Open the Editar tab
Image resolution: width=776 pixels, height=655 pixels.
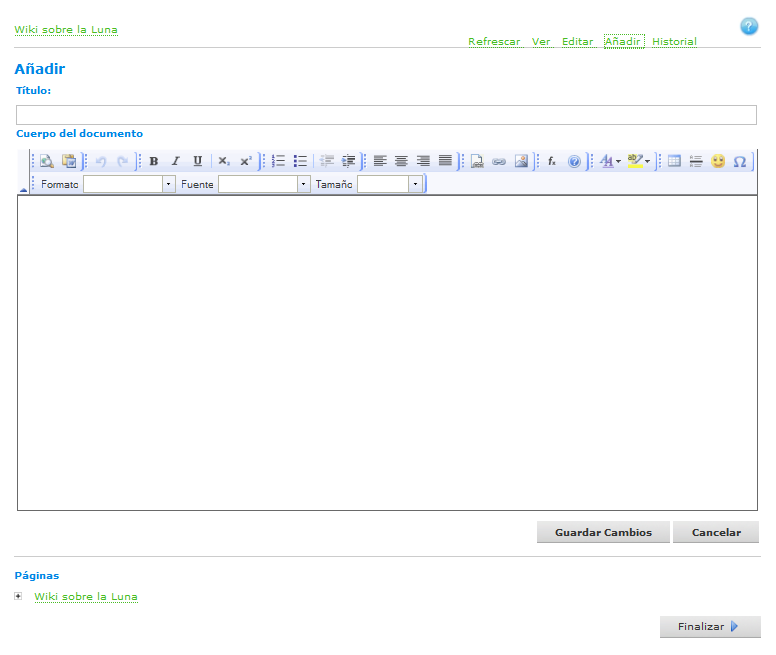coord(577,42)
